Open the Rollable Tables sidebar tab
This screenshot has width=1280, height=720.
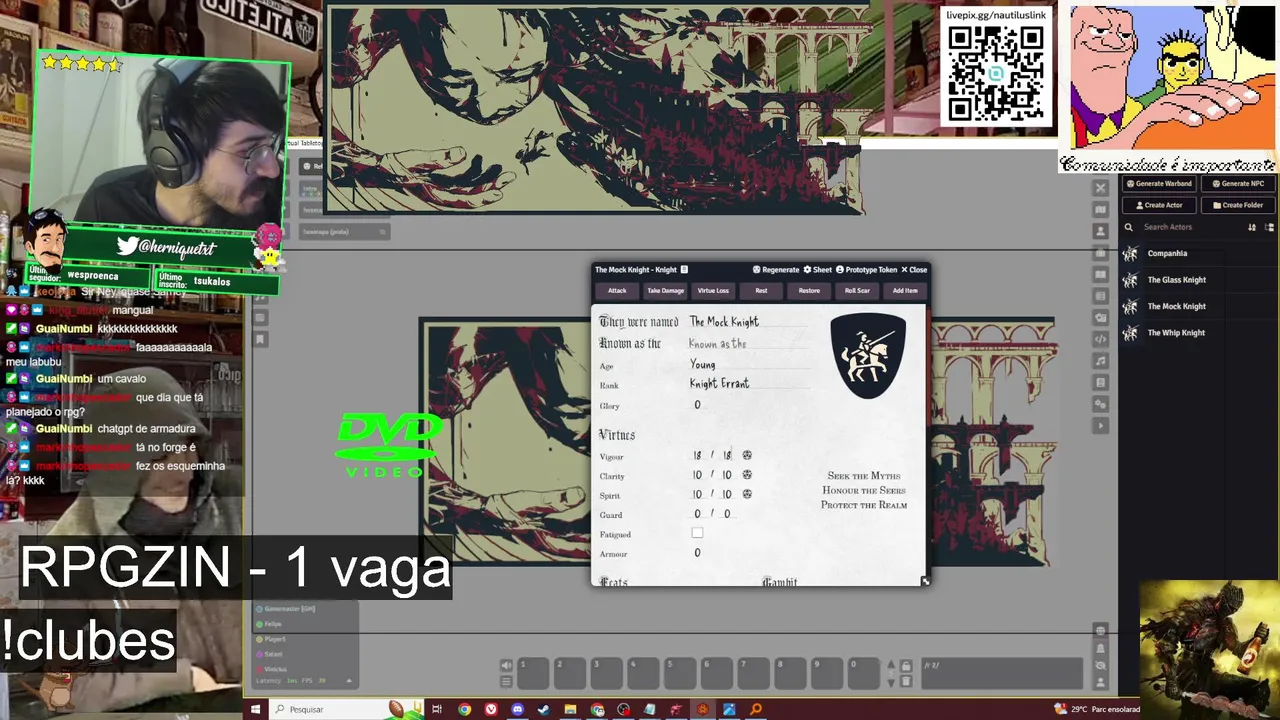1101,296
